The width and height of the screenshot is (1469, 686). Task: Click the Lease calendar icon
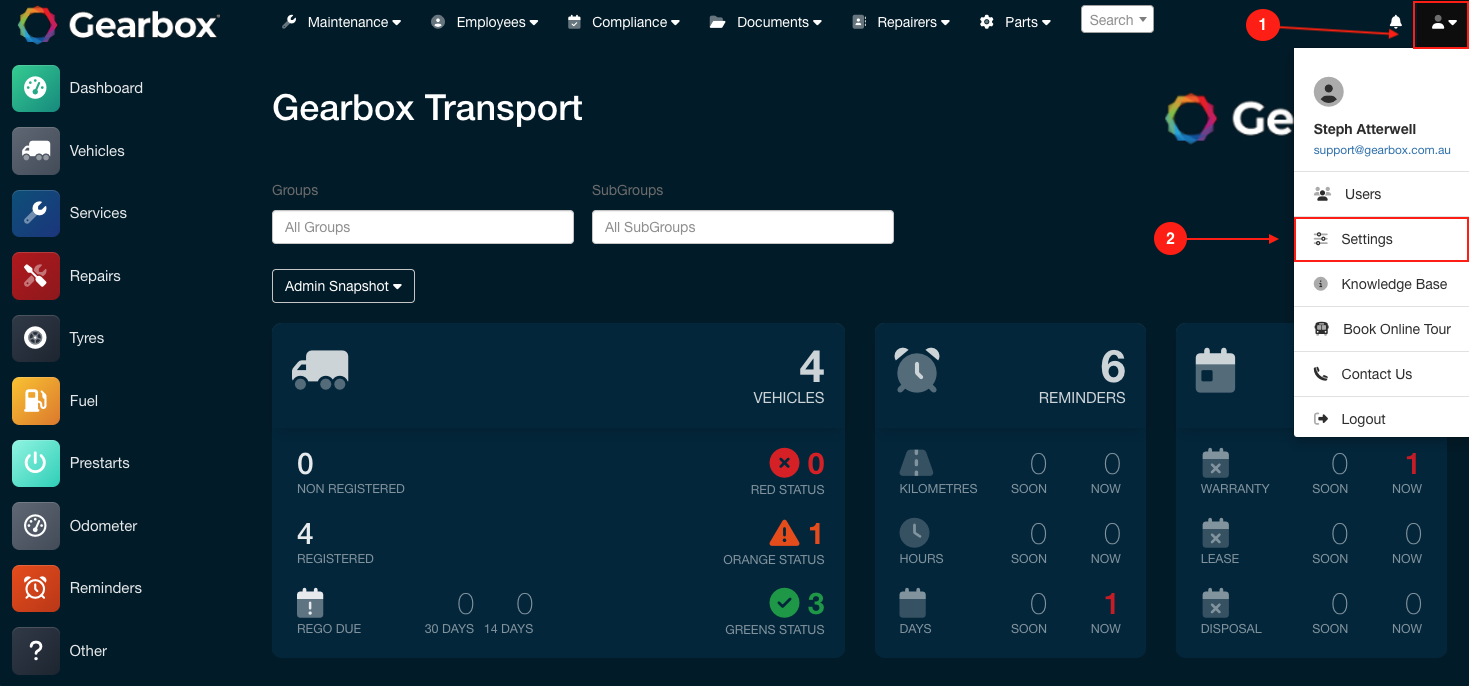pos(1215,533)
